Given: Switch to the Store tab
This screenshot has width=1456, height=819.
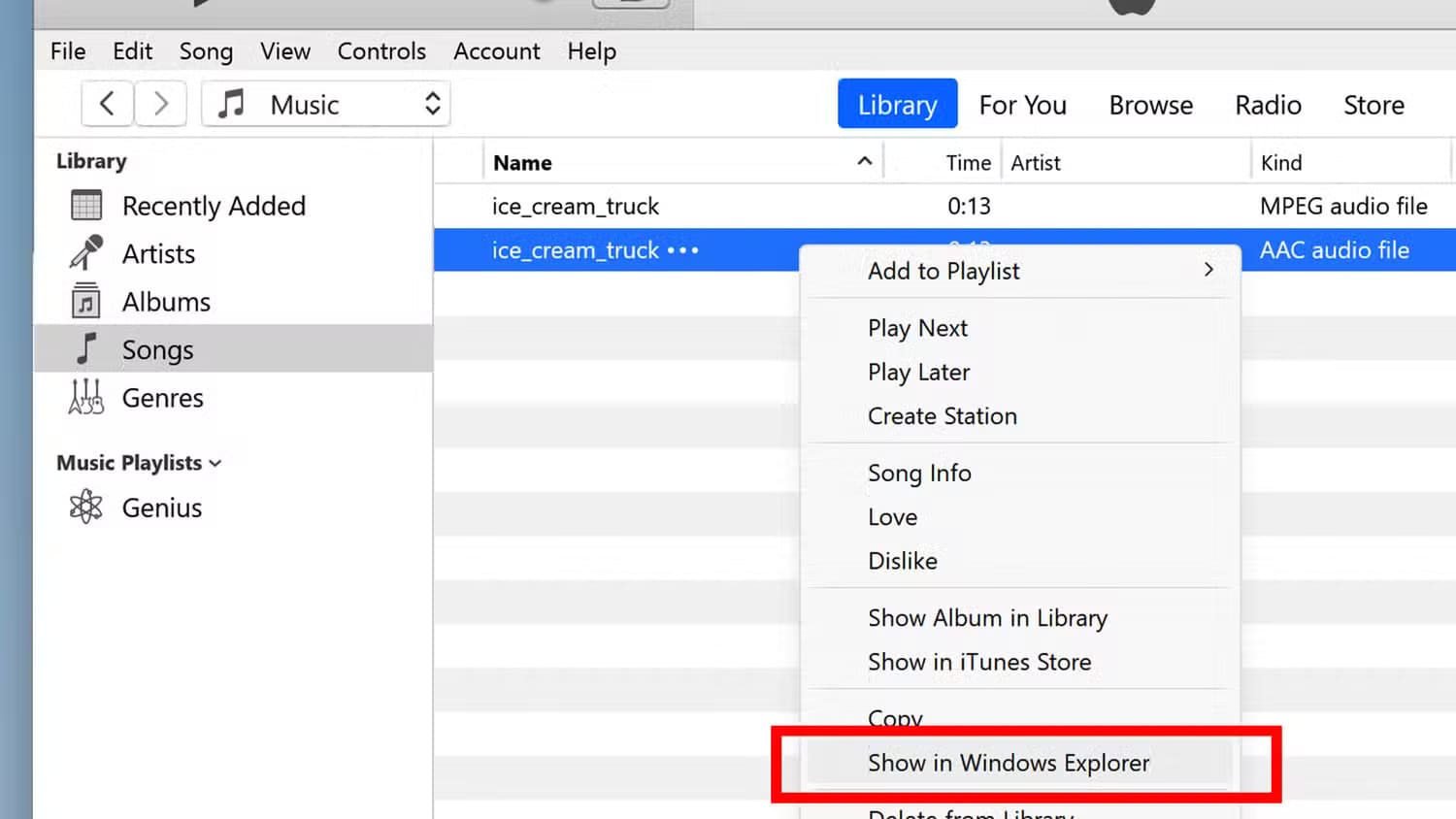Looking at the screenshot, I should coord(1373,105).
